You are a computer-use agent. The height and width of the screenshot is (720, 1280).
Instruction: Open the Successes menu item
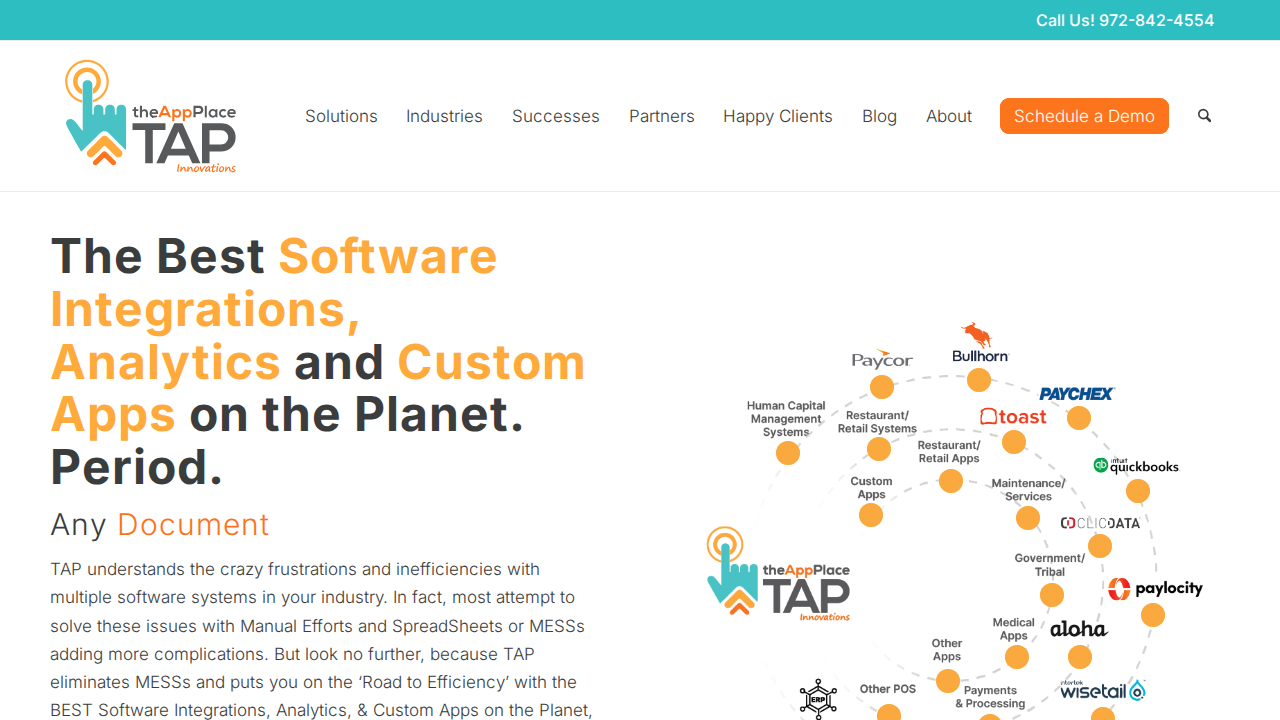tap(555, 116)
